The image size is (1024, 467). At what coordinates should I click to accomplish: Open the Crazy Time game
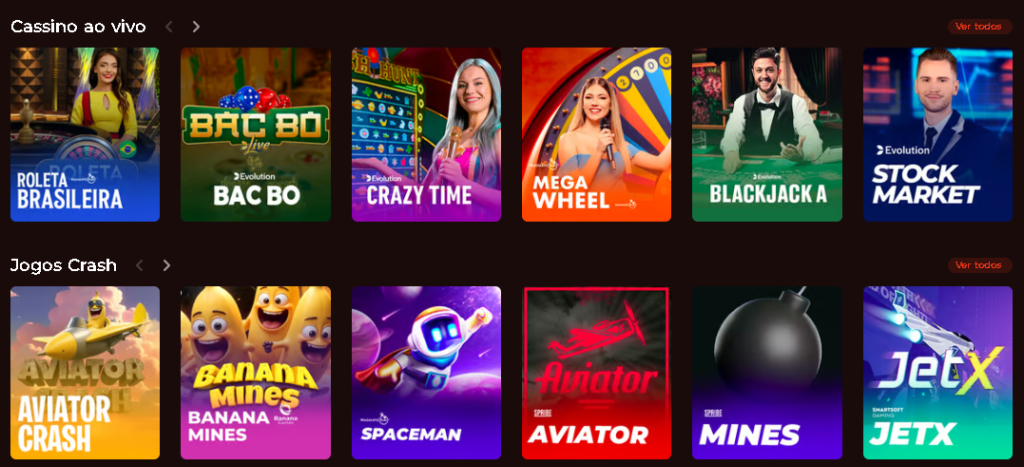(426, 135)
